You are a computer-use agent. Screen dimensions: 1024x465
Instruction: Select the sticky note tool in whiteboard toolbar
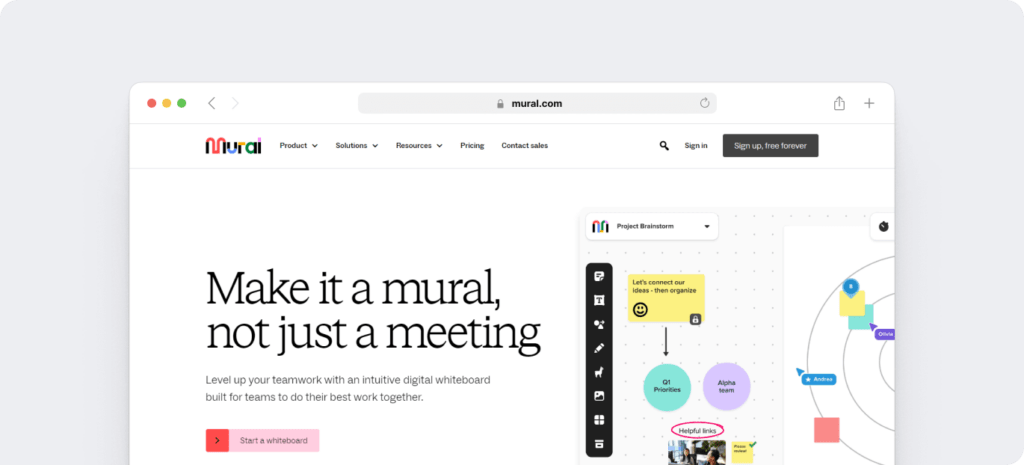(599, 276)
